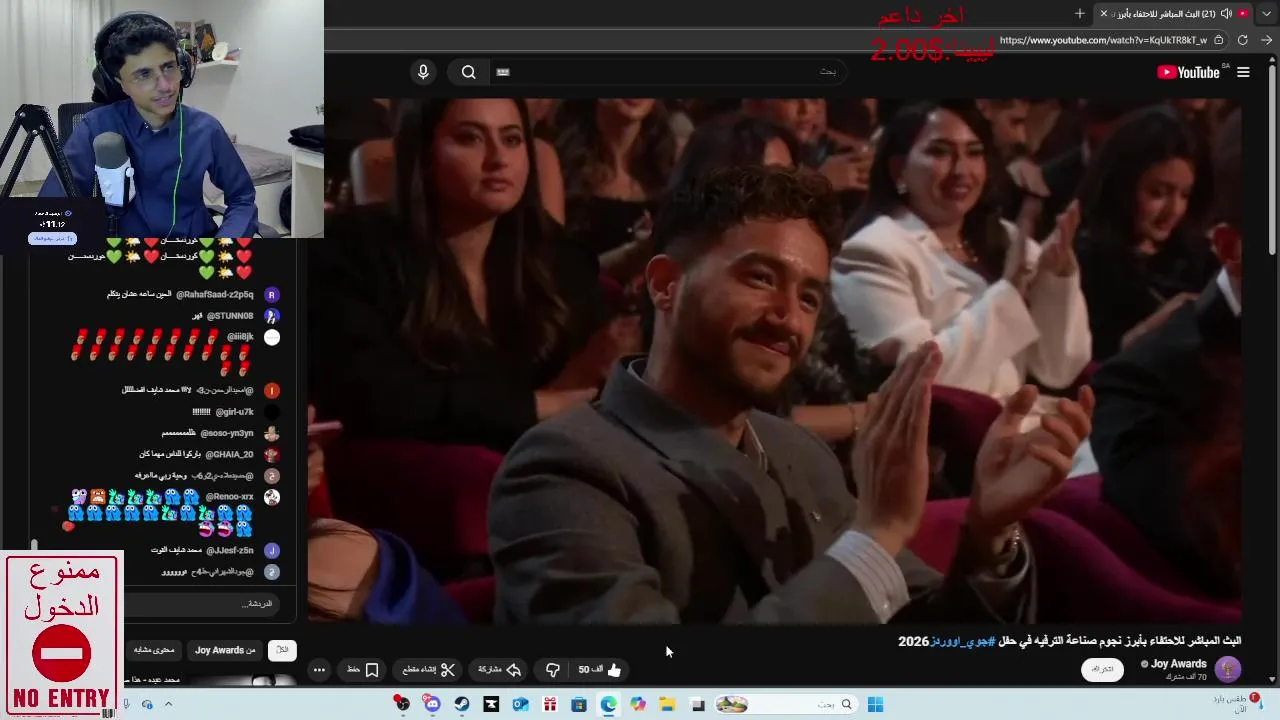Reload the page with refresh icon

pyautogui.click(x=1243, y=40)
